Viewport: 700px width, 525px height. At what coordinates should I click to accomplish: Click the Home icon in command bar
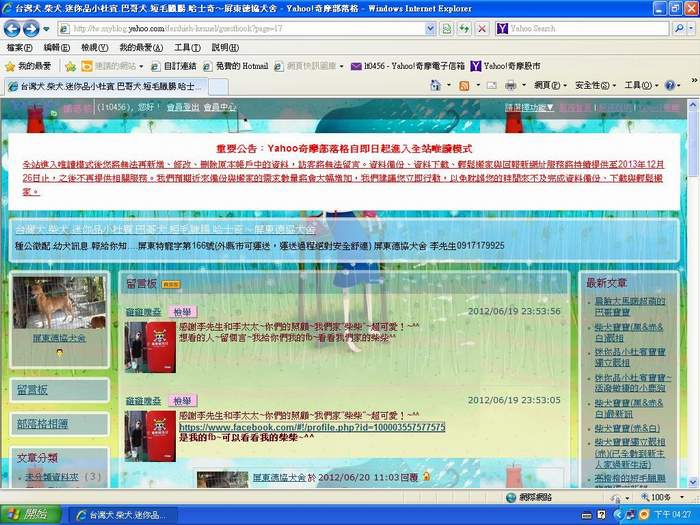pyautogui.click(x=435, y=85)
